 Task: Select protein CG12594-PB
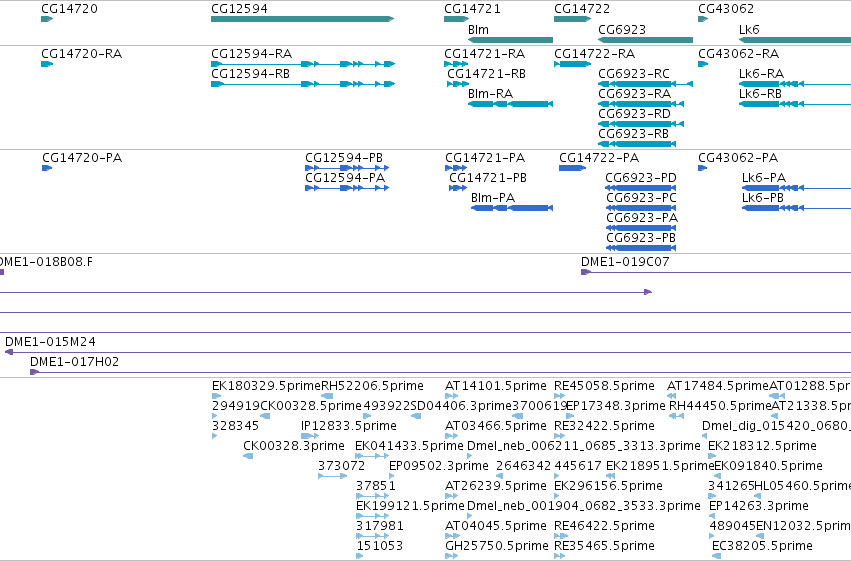[347, 168]
